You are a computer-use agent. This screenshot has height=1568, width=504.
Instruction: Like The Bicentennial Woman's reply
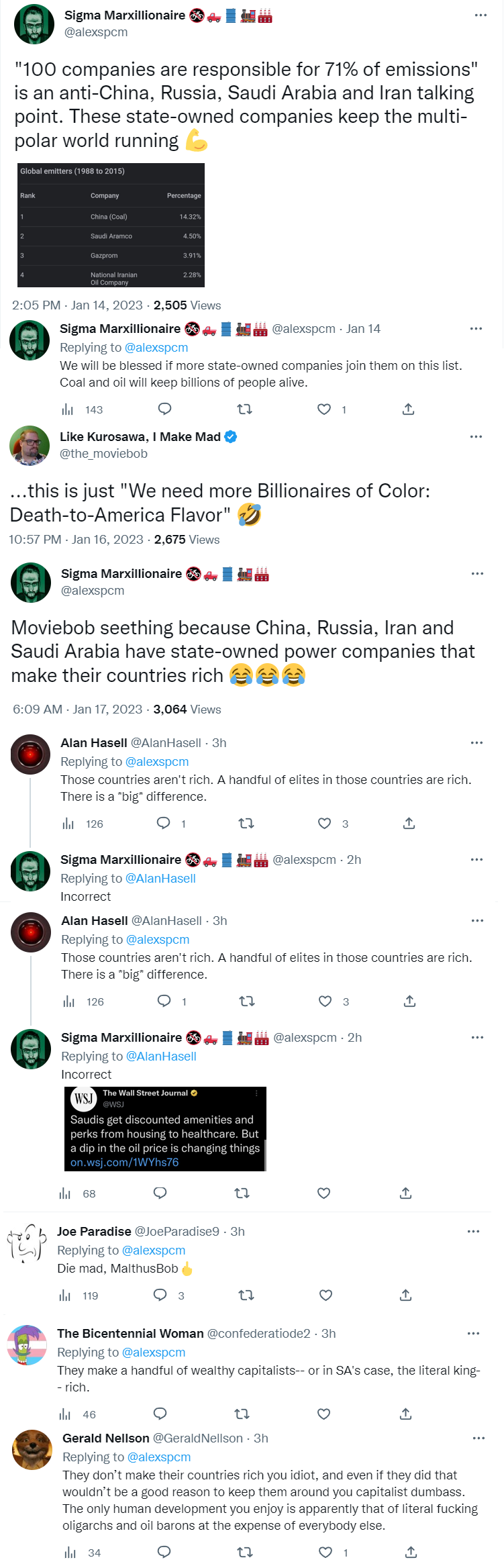tap(323, 1414)
